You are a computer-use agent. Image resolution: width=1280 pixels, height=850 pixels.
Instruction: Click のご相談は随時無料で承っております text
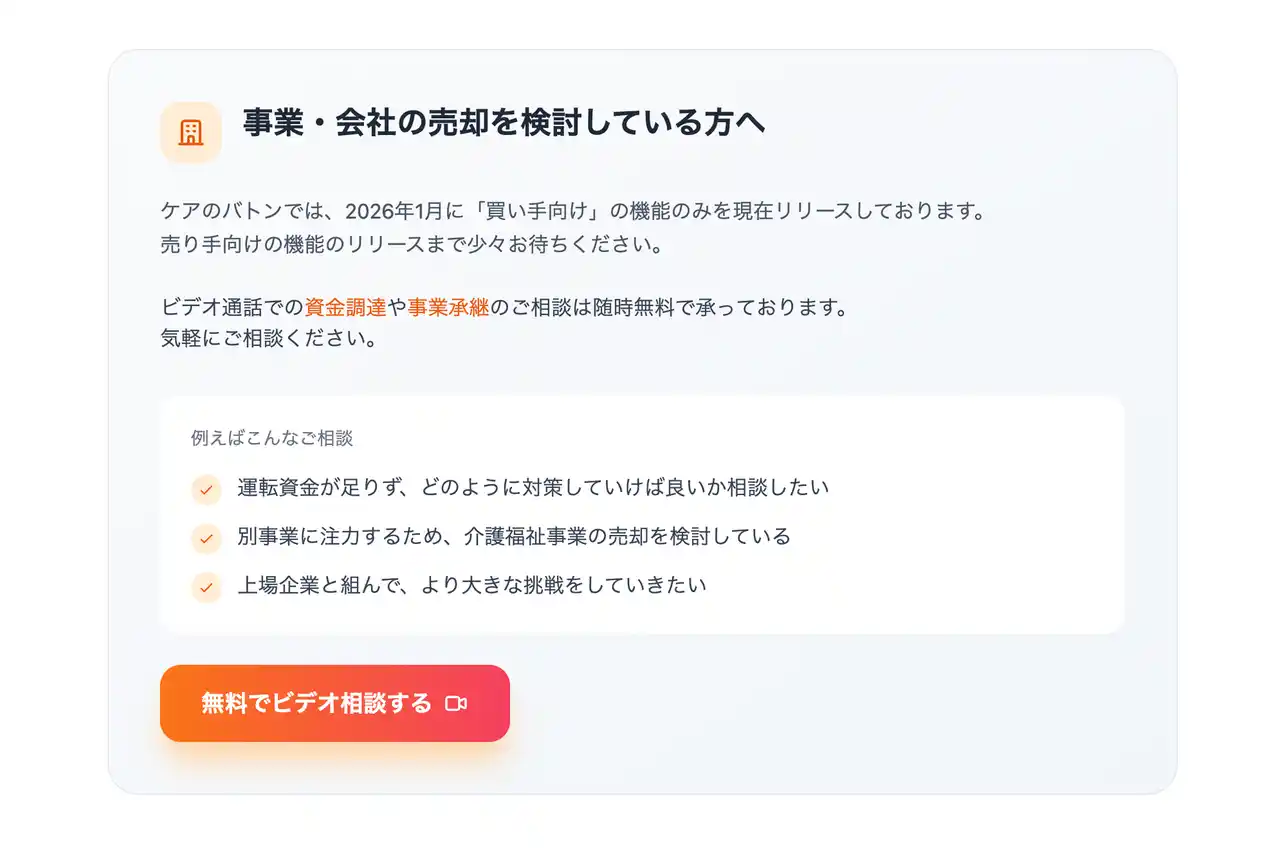(x=668, y=308)
